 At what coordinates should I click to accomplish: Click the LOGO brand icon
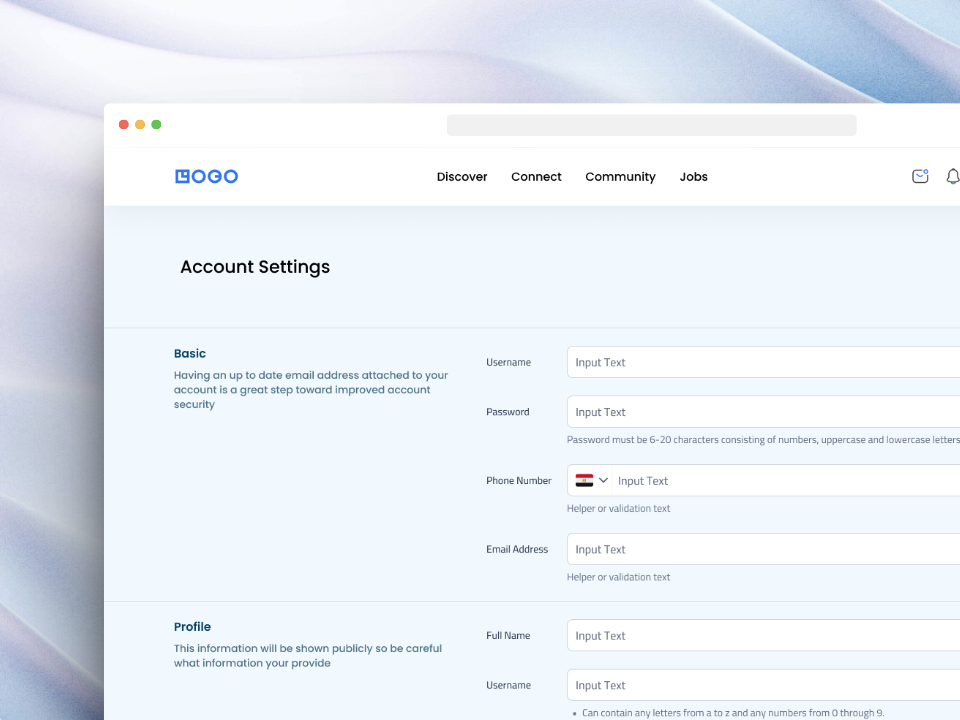(x=206, y=176)
